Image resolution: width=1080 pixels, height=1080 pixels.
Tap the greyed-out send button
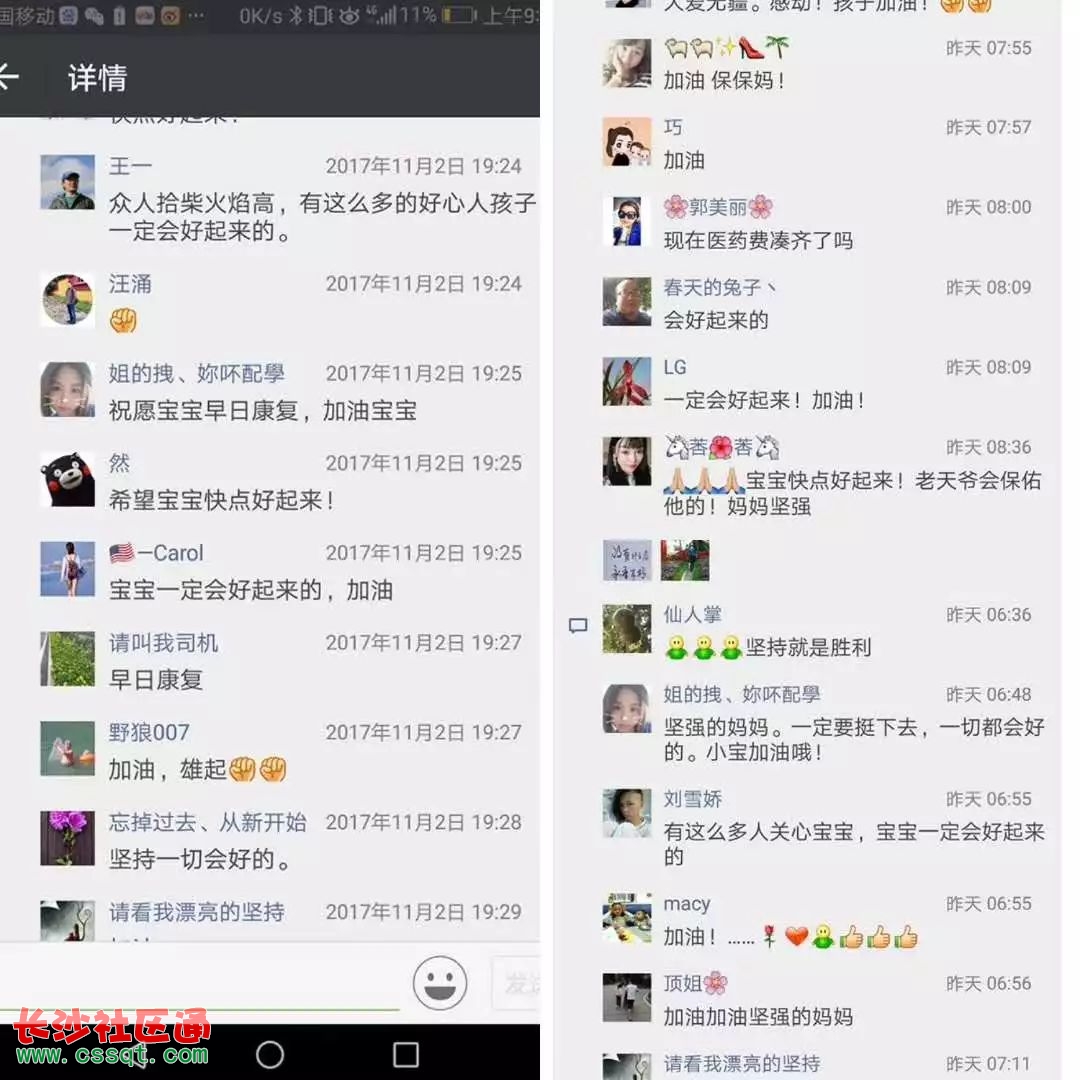(x=517, y=984)
